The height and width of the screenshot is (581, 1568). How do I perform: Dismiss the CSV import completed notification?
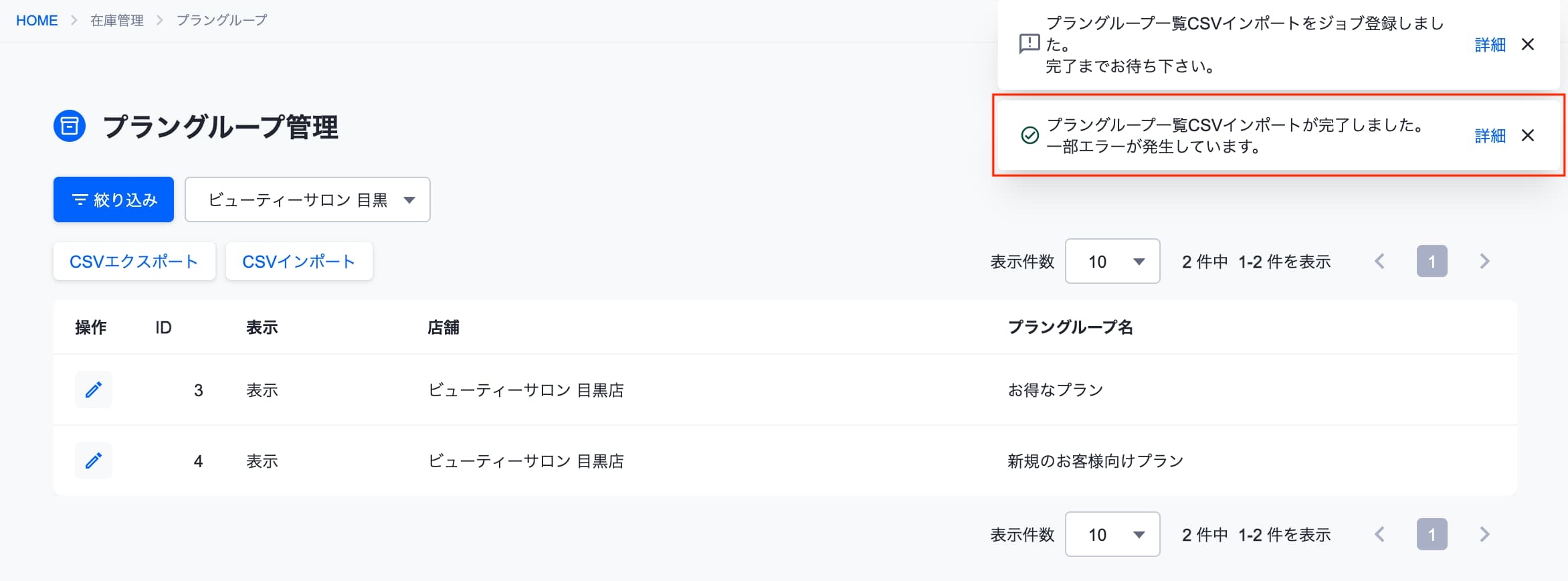(x=1528, y=135)
